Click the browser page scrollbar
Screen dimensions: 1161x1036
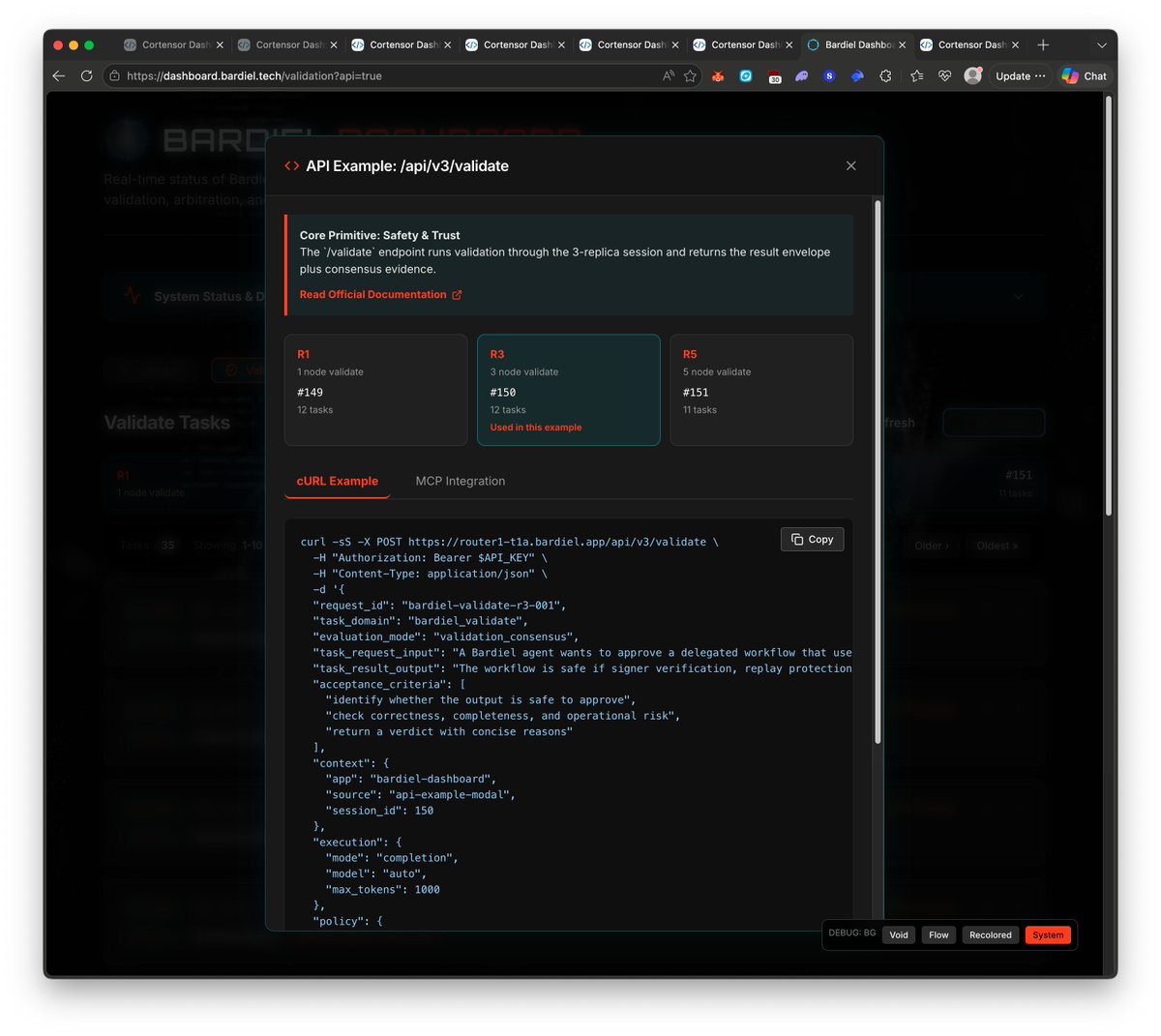click(x=1109, y=306)
